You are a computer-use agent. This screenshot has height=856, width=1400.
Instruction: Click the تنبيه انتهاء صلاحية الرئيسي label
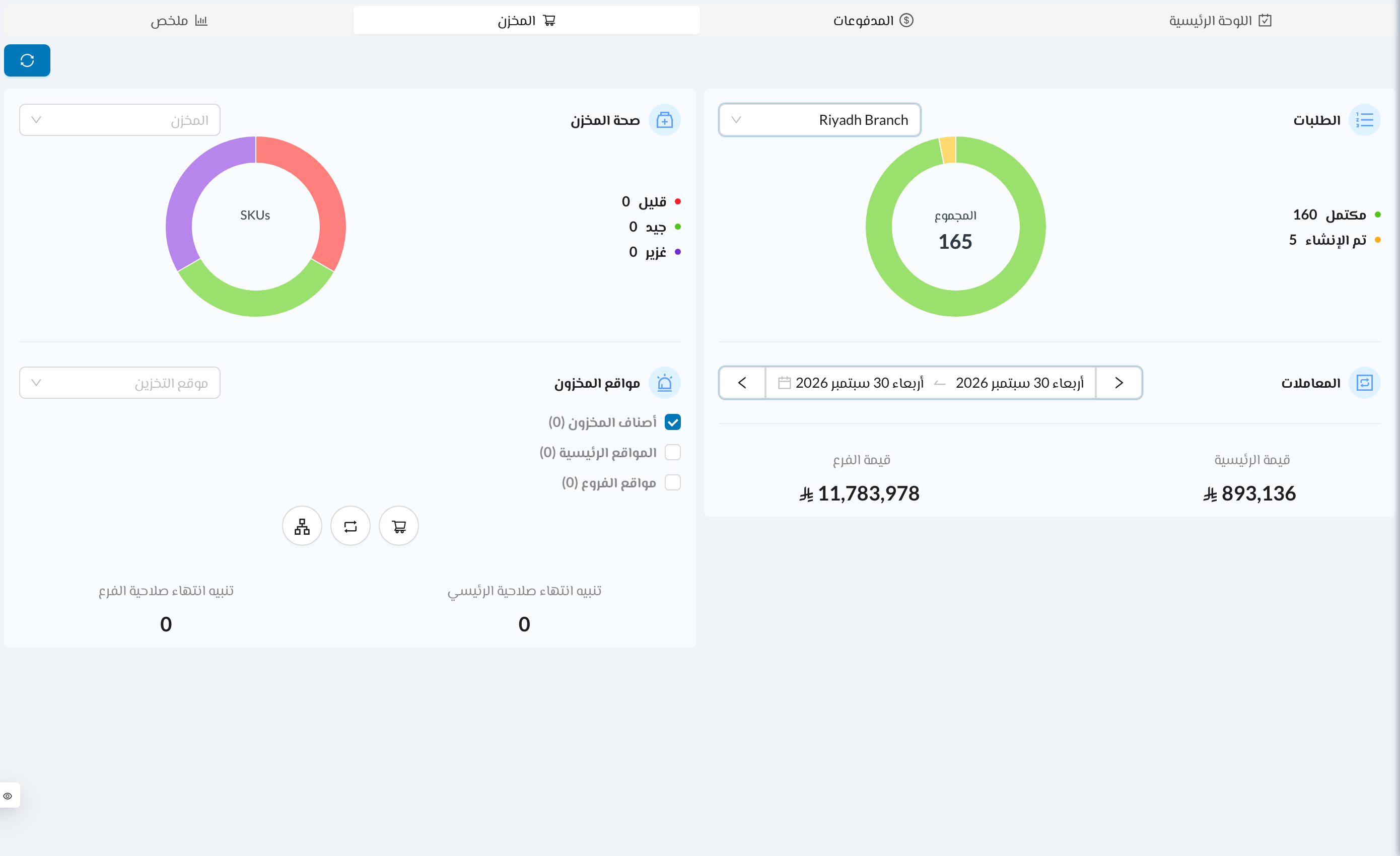pos(524,591)
